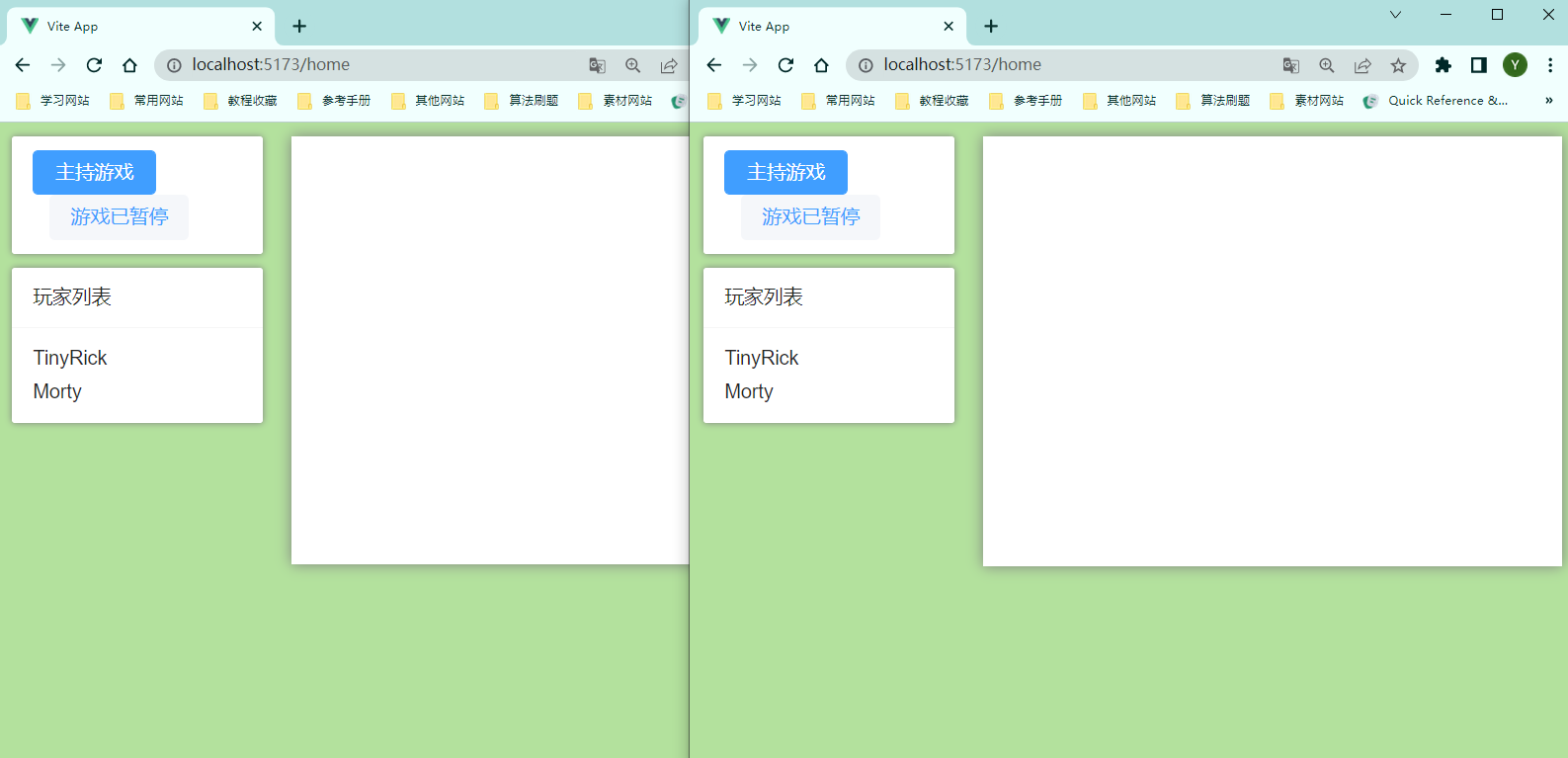Expand the hidden bookmarks overflow chevron
The height and width of the screenshot is (758, 1568).
tap(1548, 101)
